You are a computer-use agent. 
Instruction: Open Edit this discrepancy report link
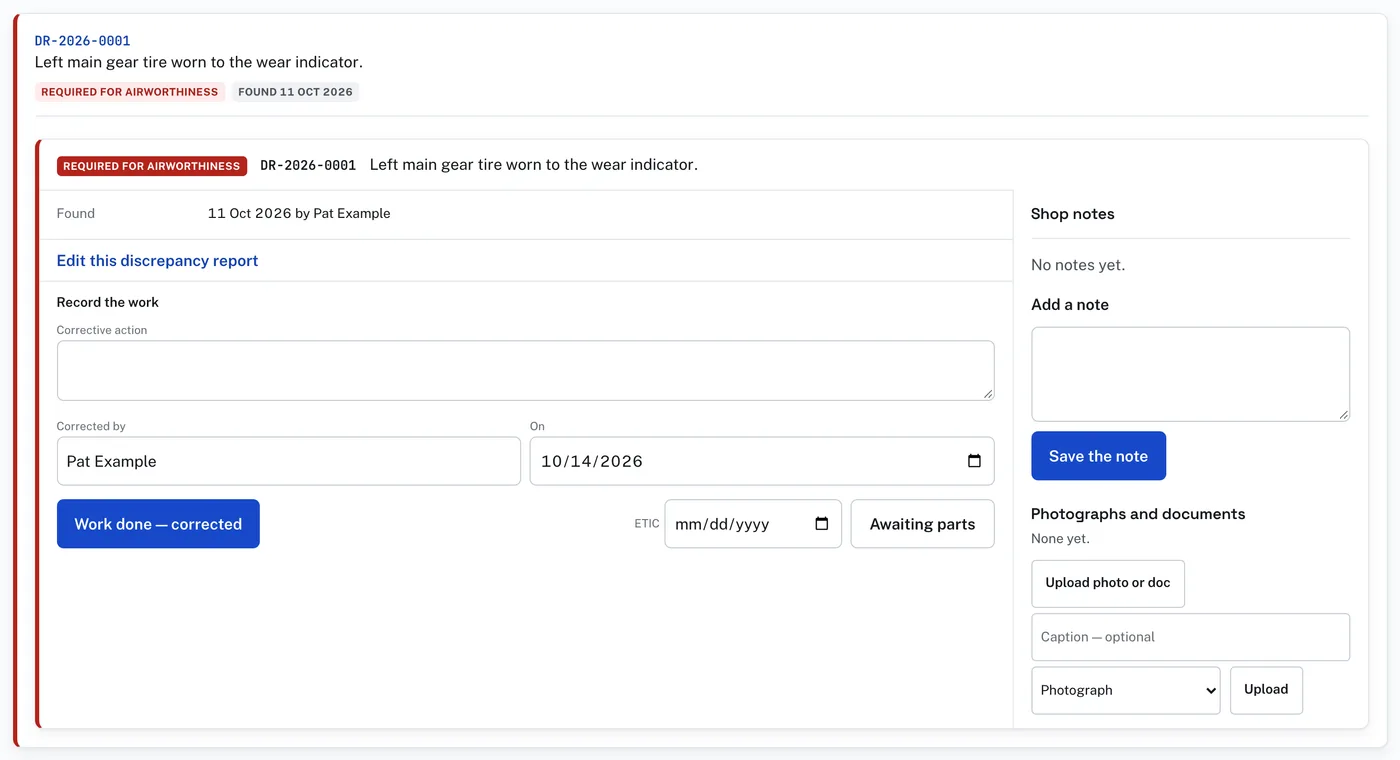click(x=157, y=261)
